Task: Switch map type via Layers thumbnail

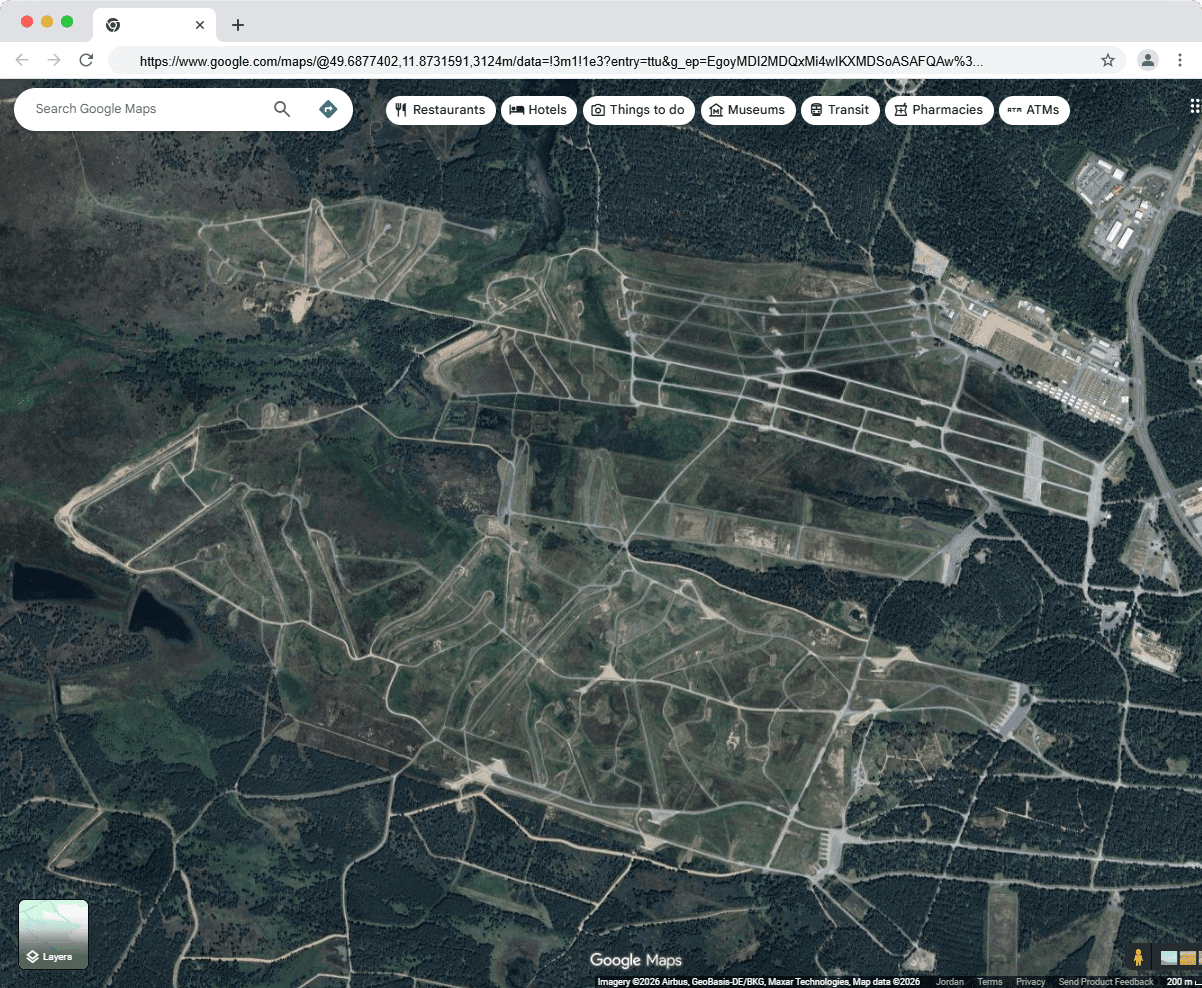Action: click(53, 934)
